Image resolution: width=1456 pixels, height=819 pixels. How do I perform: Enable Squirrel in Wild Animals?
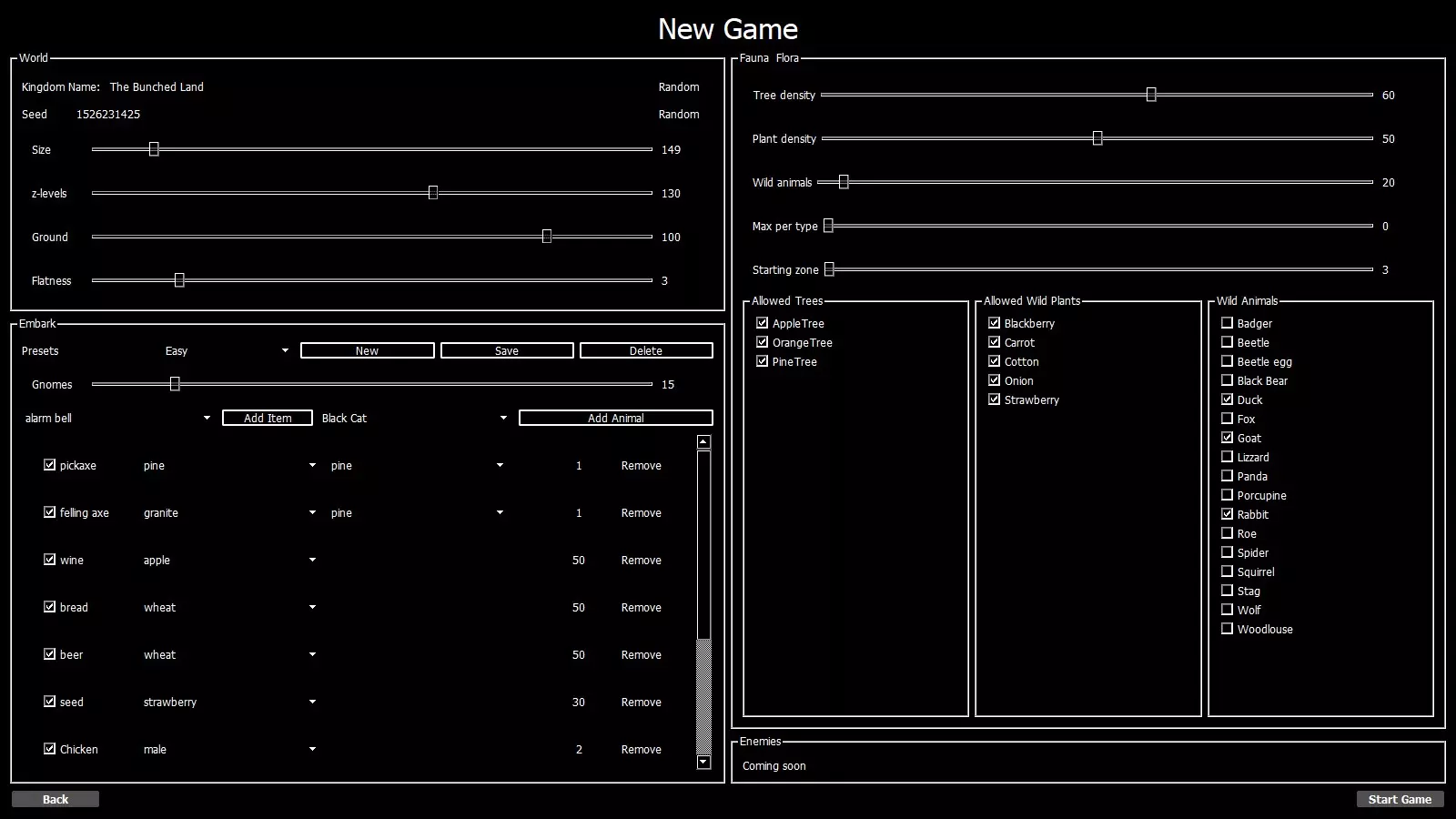pyautogui.click(x=1227, y=571)
